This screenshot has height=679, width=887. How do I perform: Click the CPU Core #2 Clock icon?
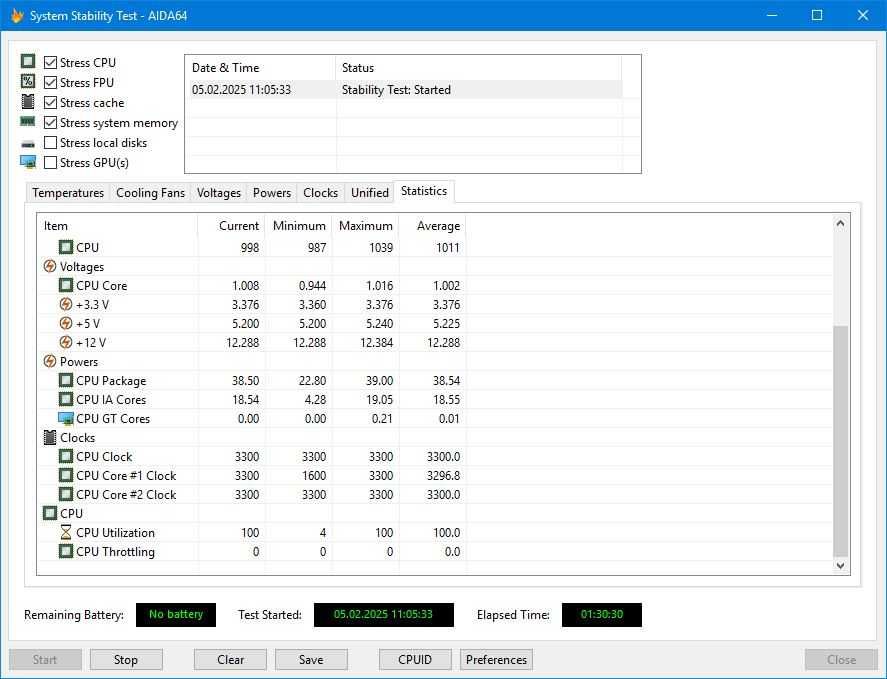[x=66, y=495]
